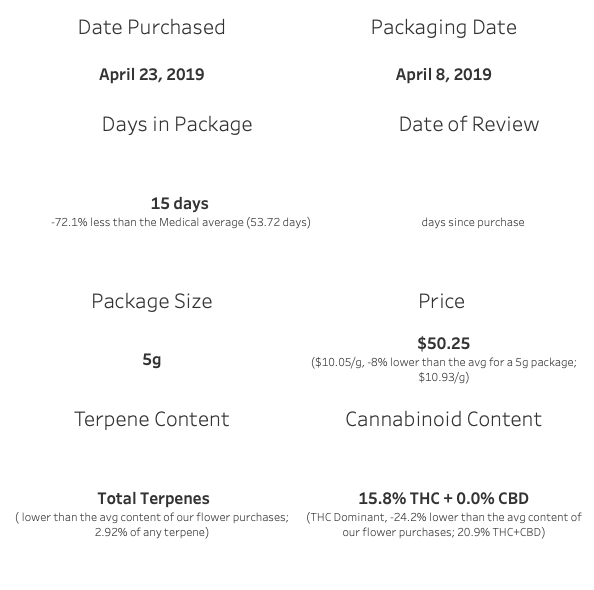Viewport: 594px width, 590px height.
Task: Click the Packaging Date heading
Action: (x=444, y=28)
